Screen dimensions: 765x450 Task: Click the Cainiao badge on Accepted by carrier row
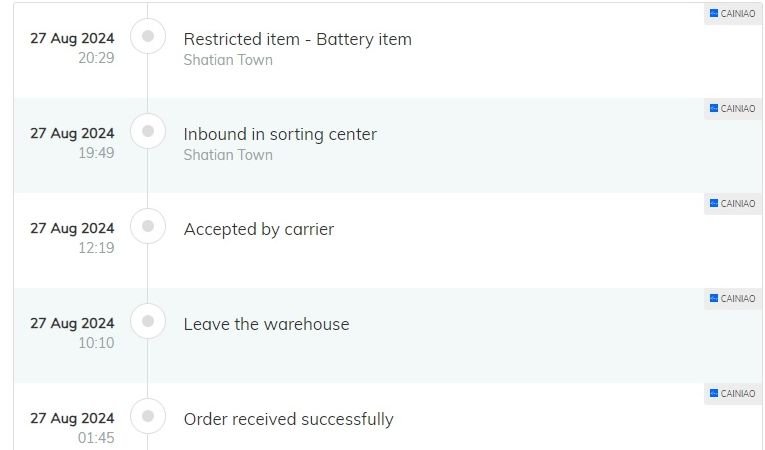pyautogui.click(x=732, y=204)
